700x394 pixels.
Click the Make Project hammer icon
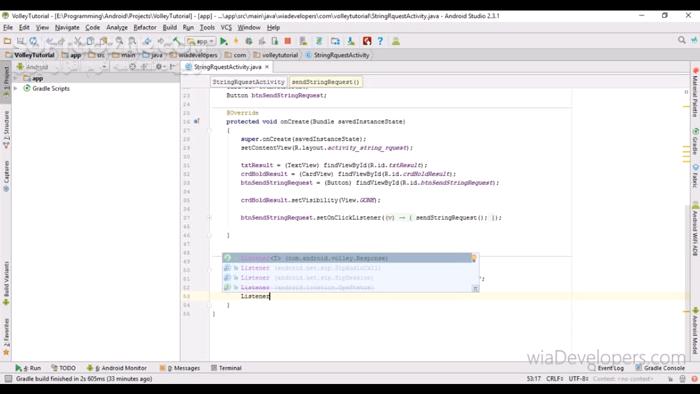177,41
